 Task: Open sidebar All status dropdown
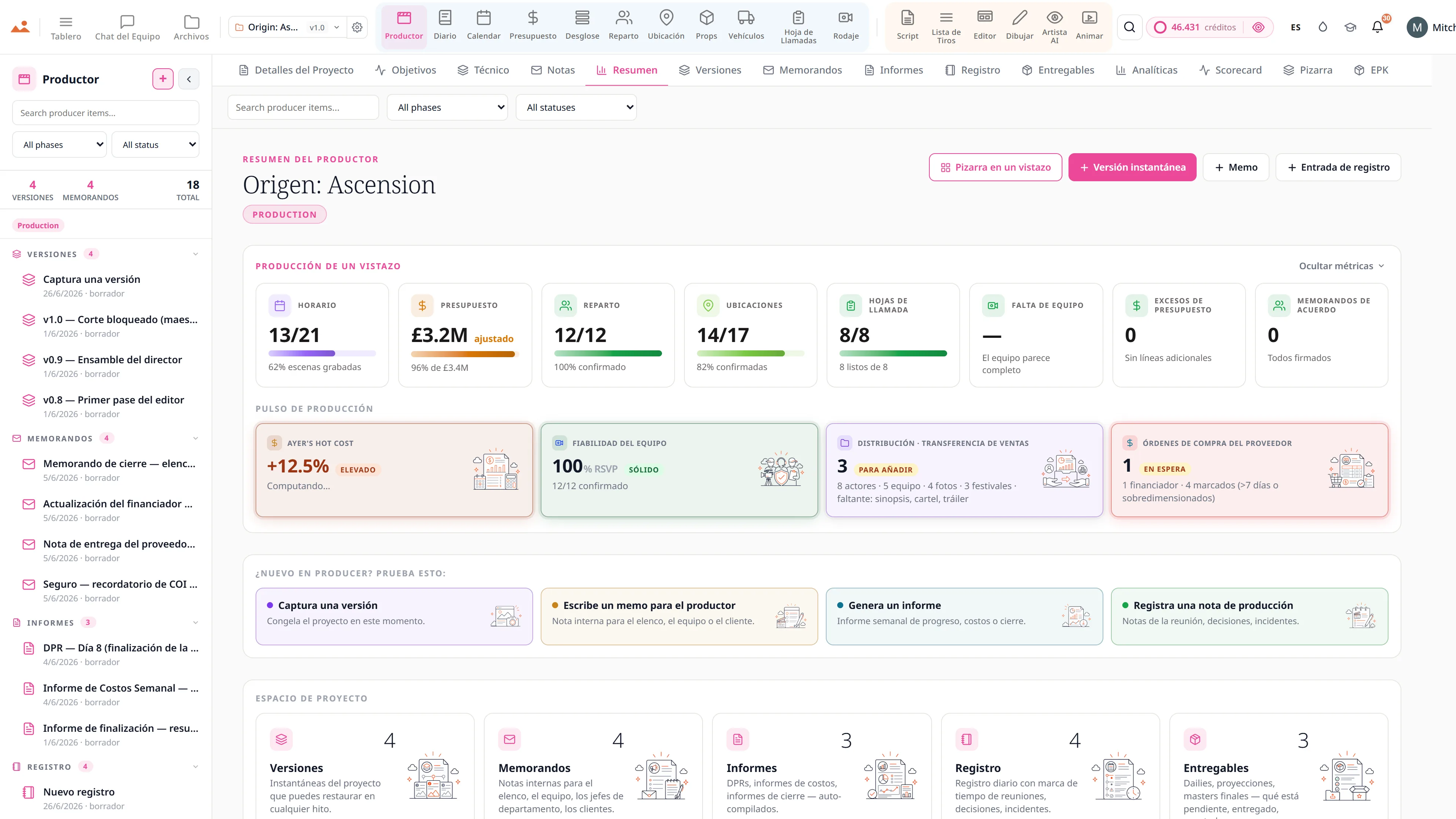tap(155, 145)
